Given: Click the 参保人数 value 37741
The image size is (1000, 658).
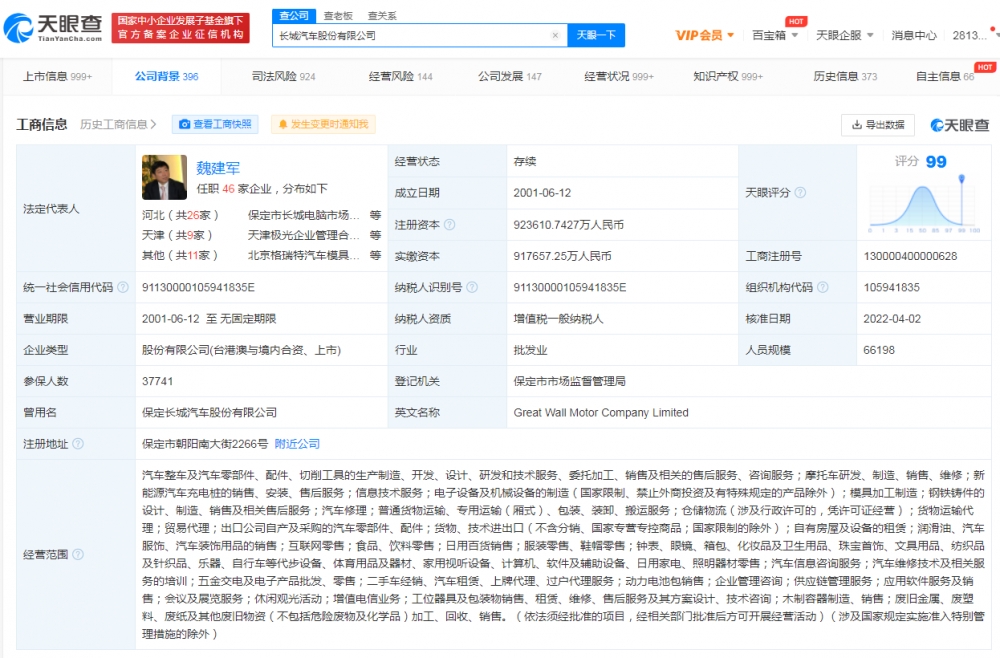Looking at the screenshot, I should [158, 381].
